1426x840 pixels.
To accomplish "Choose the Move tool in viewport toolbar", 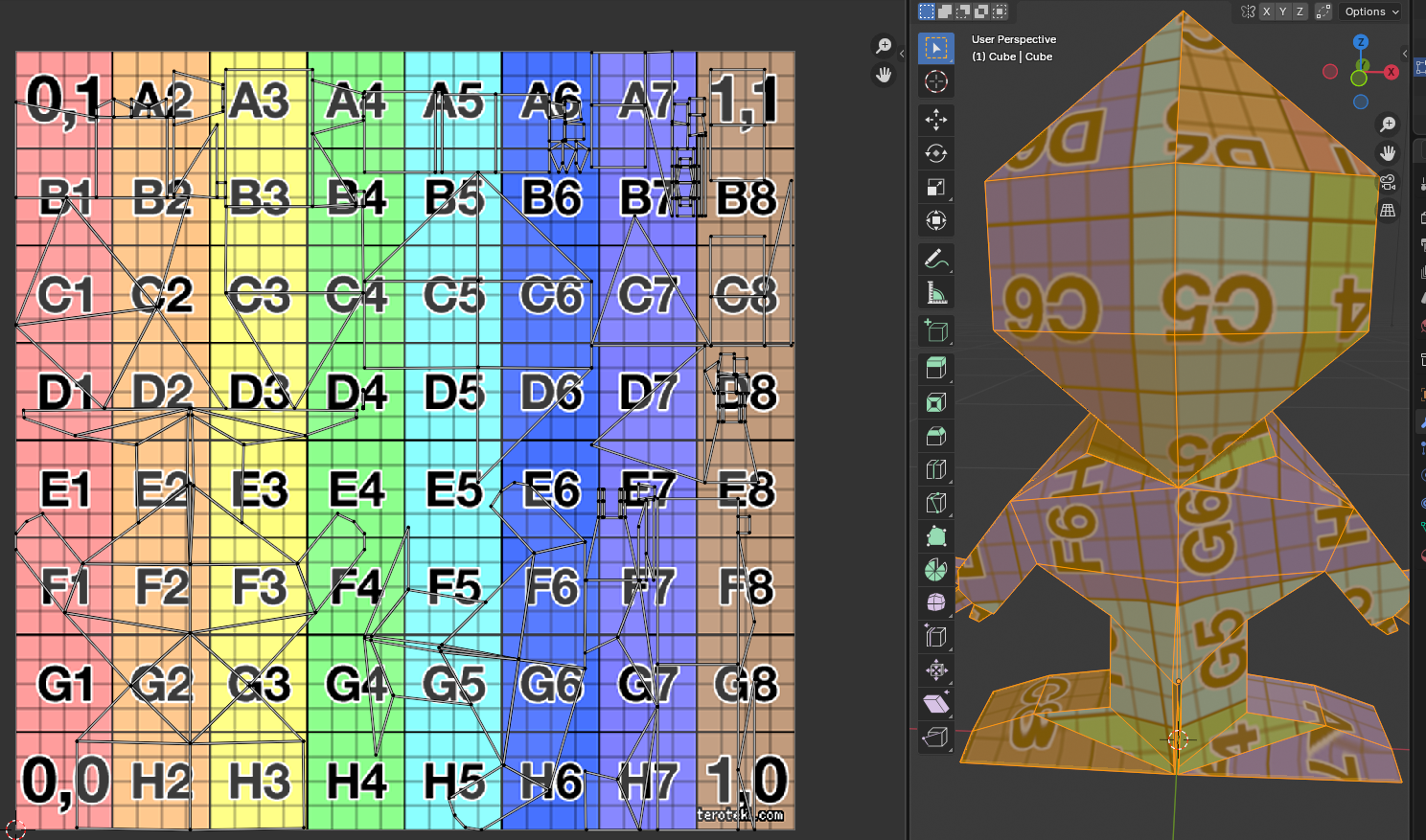I will tap(936, 120).
